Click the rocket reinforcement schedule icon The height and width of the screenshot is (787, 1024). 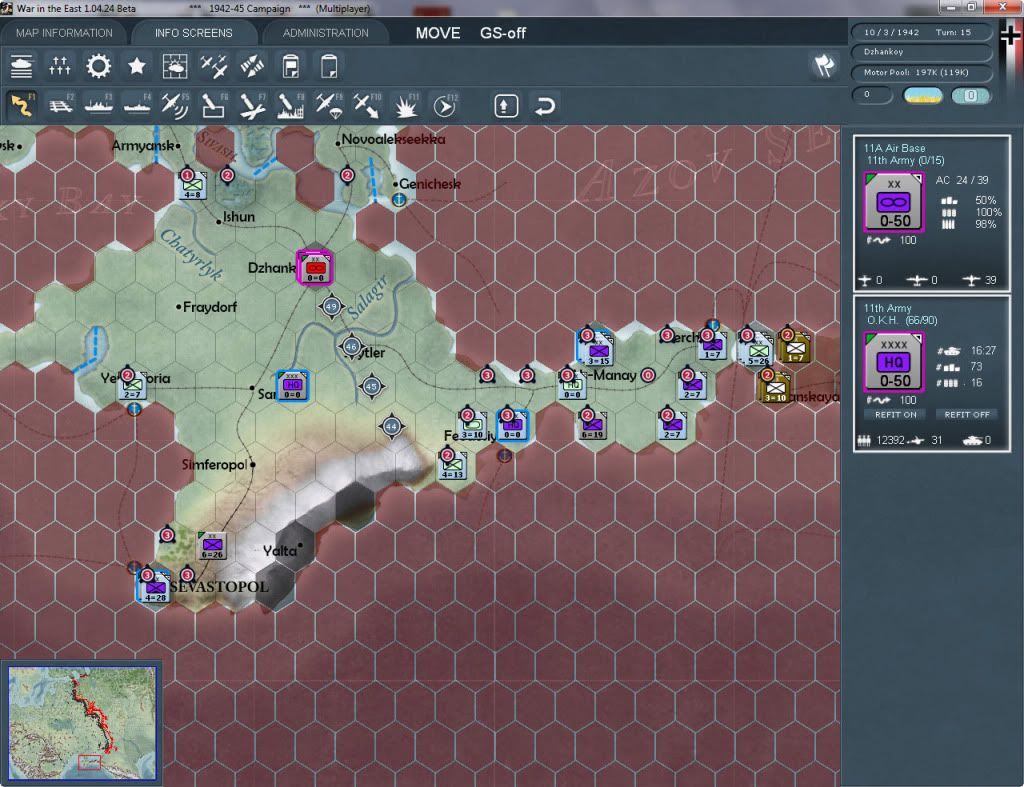pyautogui.click(x=252, y=66)
